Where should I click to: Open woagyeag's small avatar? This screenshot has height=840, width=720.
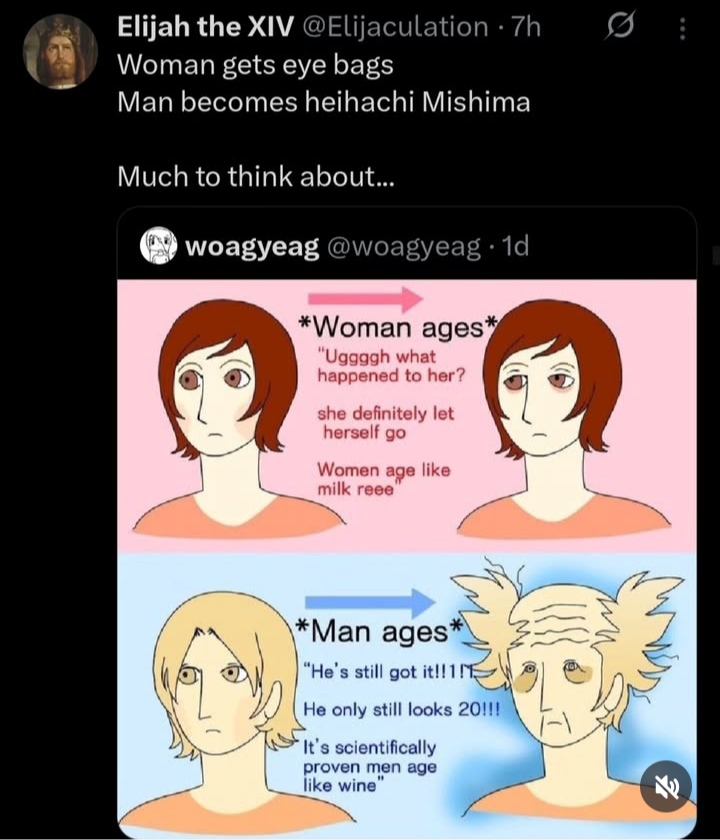click(158, 246)
